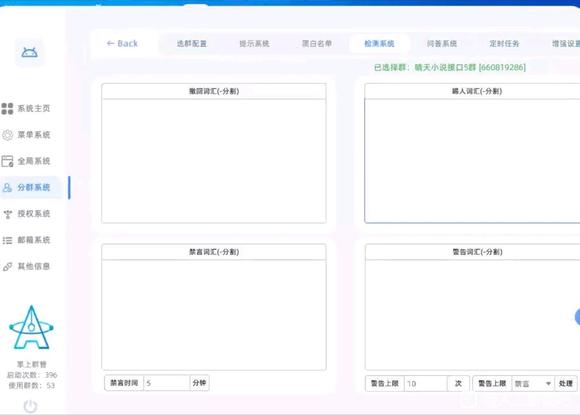Image resolution: width=580 pixels, height=415 pixels.
Task: Click the 启动次数 396 text
Action: (32, 375)
